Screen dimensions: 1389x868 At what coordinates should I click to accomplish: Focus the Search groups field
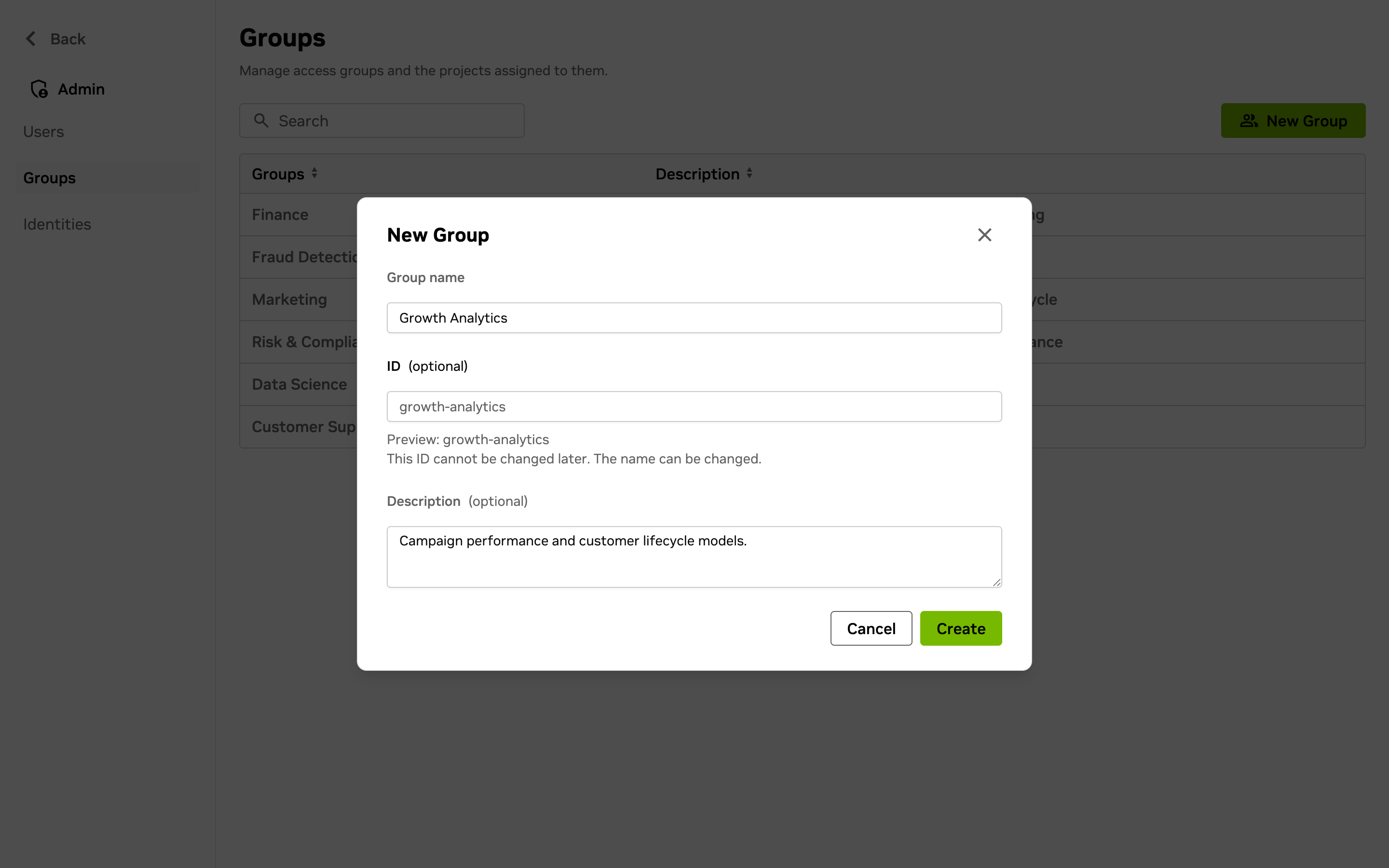pos(381,121)
